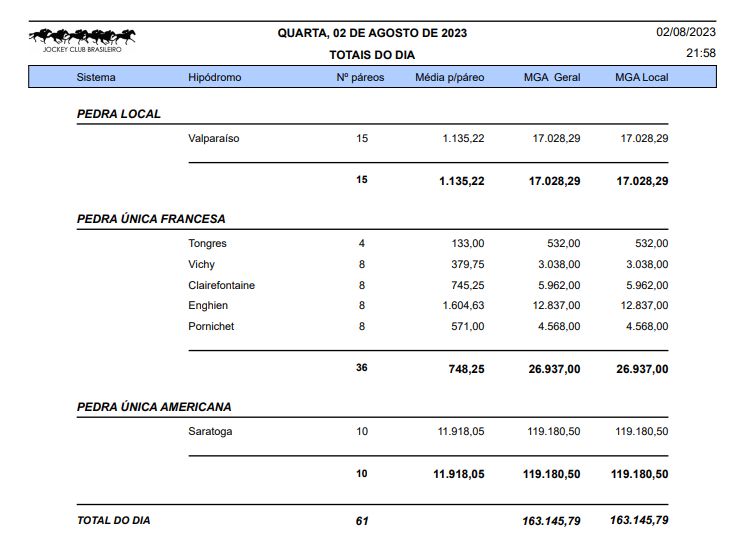Click Saratoga's average 11.918,05

pyautogui.click(x=461, y=431)
